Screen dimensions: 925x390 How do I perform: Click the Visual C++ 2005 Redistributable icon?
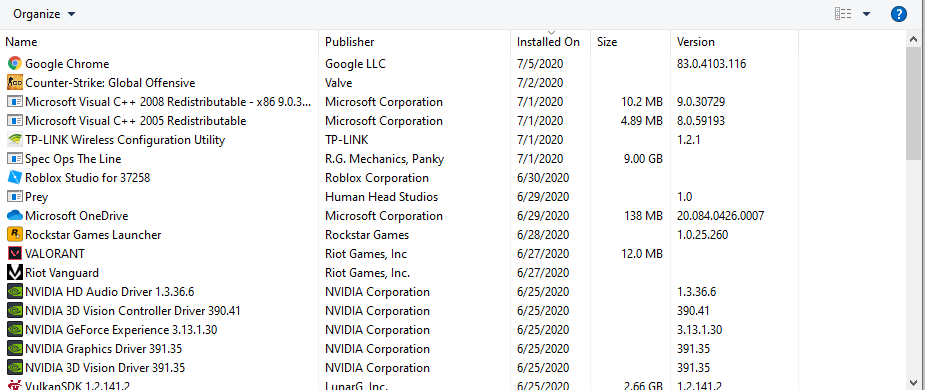[15, 121]
